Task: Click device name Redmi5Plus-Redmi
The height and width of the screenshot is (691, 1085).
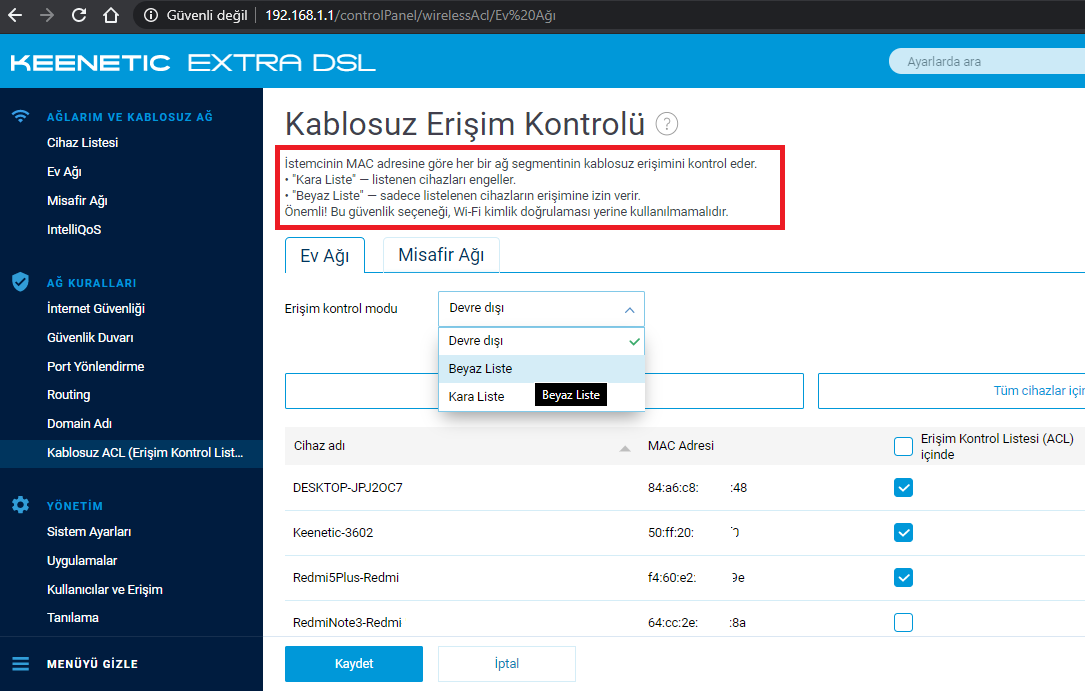Action: coord(346,578)
